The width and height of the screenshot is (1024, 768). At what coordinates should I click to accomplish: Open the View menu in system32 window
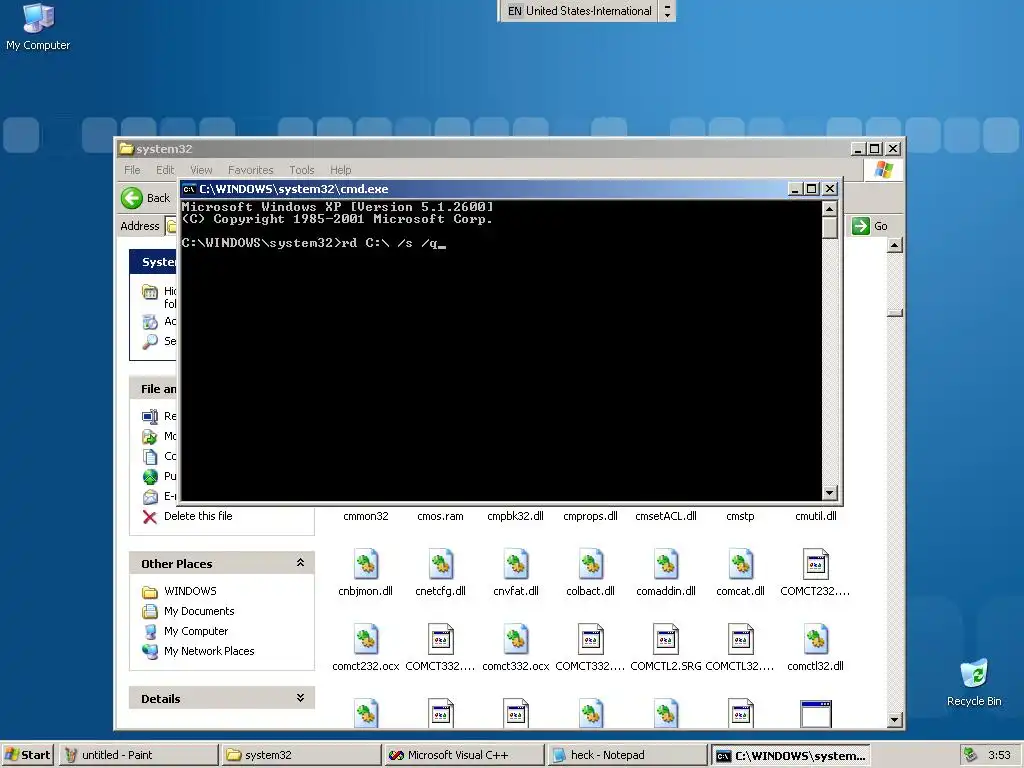201,170
